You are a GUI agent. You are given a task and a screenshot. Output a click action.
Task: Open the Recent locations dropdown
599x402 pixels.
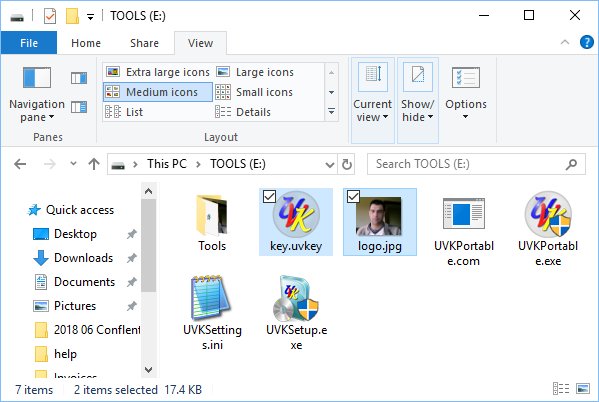coord(73,164)
